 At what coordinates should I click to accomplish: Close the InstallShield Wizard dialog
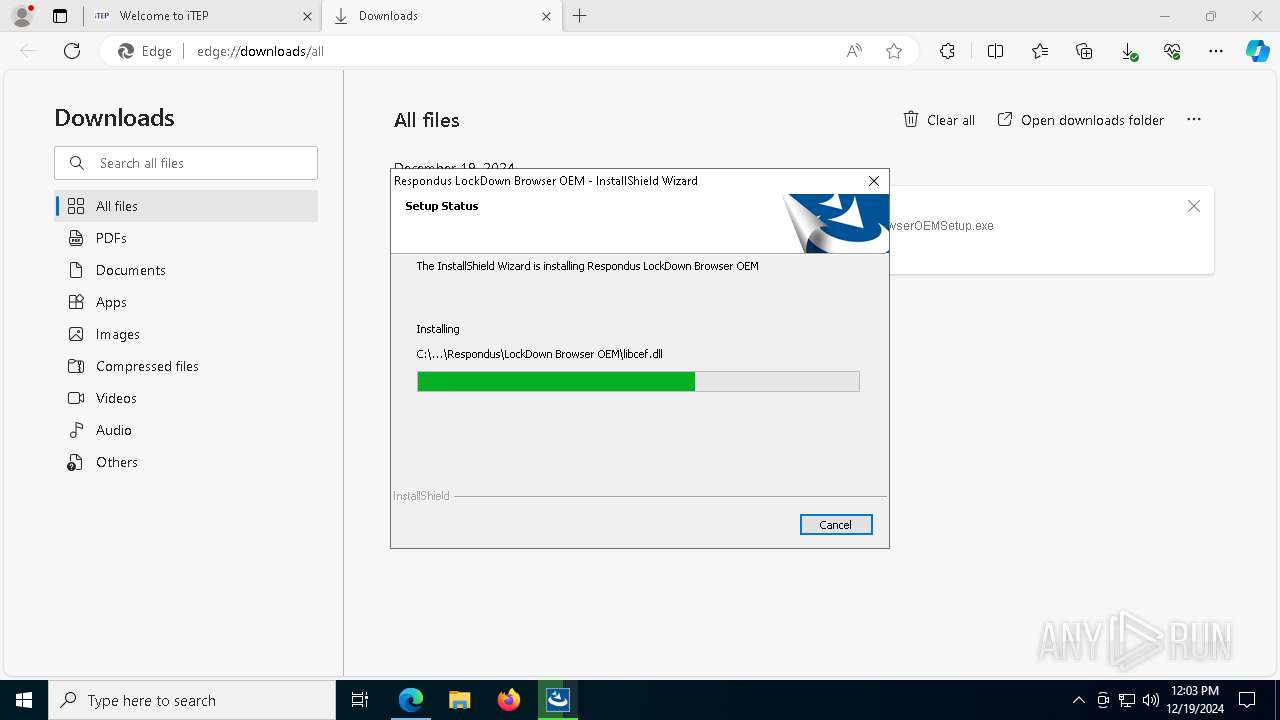pyautogui.click(x=874, y=181)
